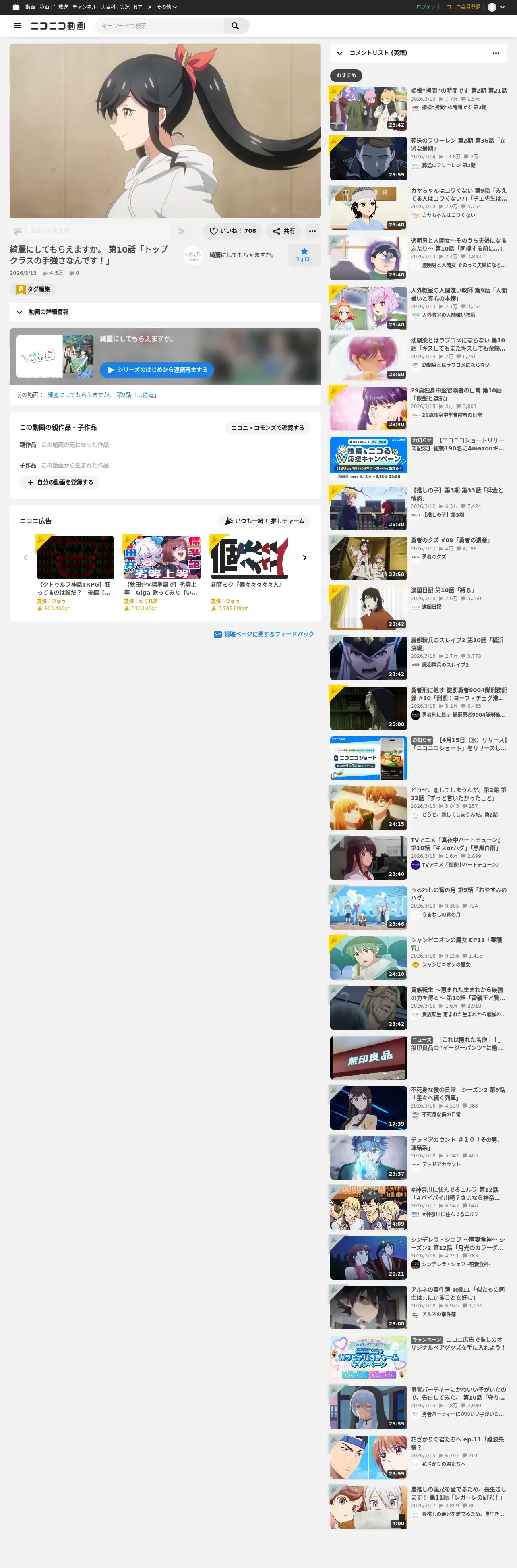Click the envelope feedback icon
This screenshot has height=1568, width=517.
tap(218, 634)
